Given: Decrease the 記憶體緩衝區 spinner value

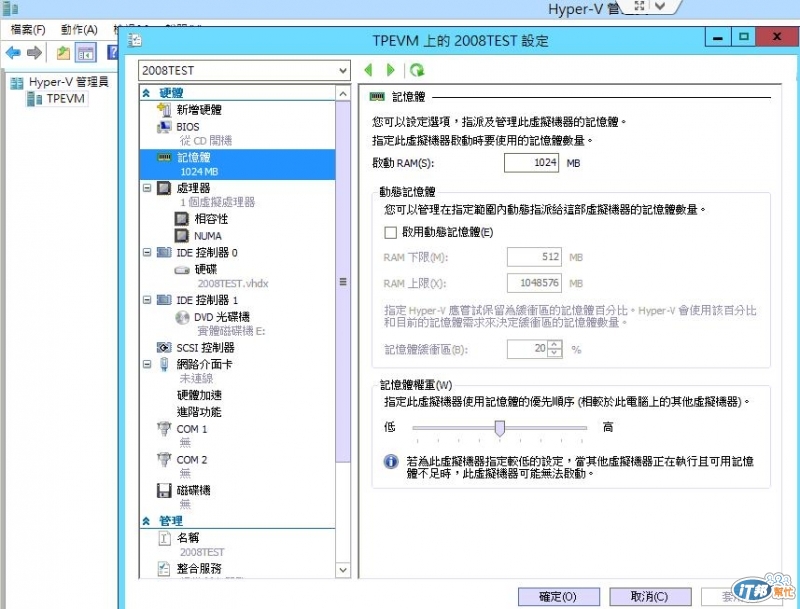Looking at the screenshot, I should point(555,353).
